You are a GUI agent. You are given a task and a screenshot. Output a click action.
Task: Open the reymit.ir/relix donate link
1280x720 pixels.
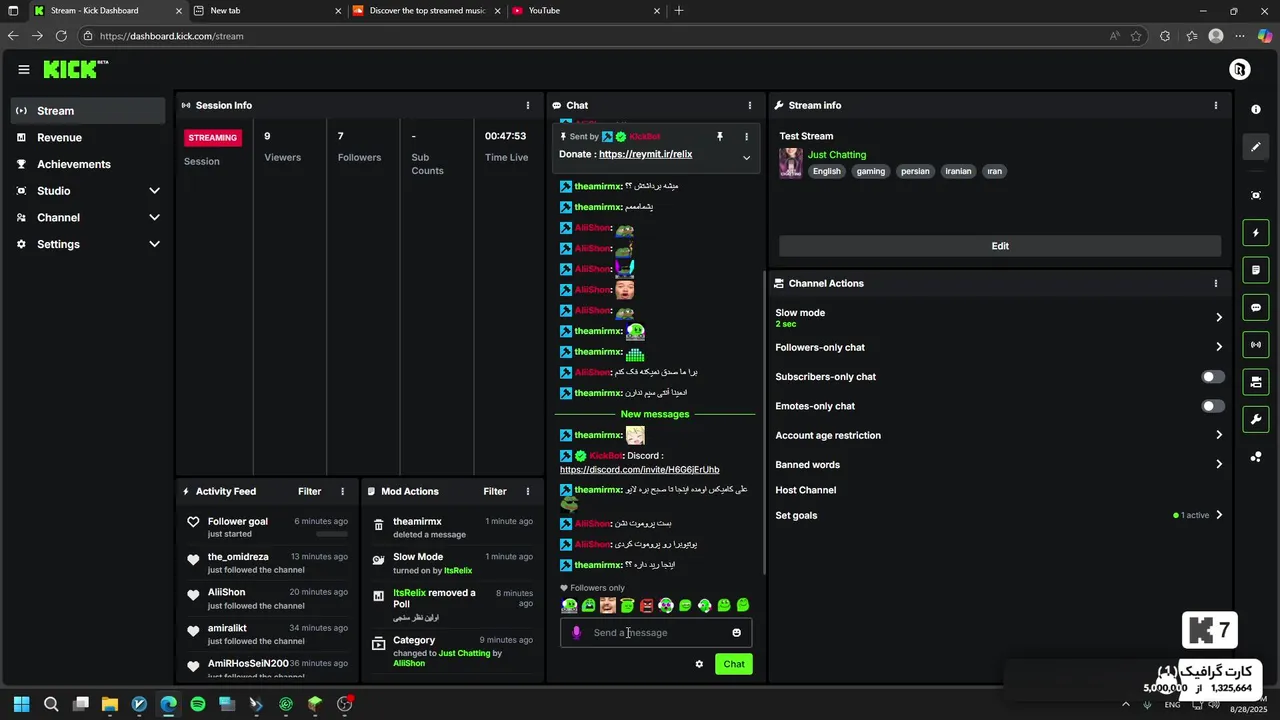tap(645, 154)
